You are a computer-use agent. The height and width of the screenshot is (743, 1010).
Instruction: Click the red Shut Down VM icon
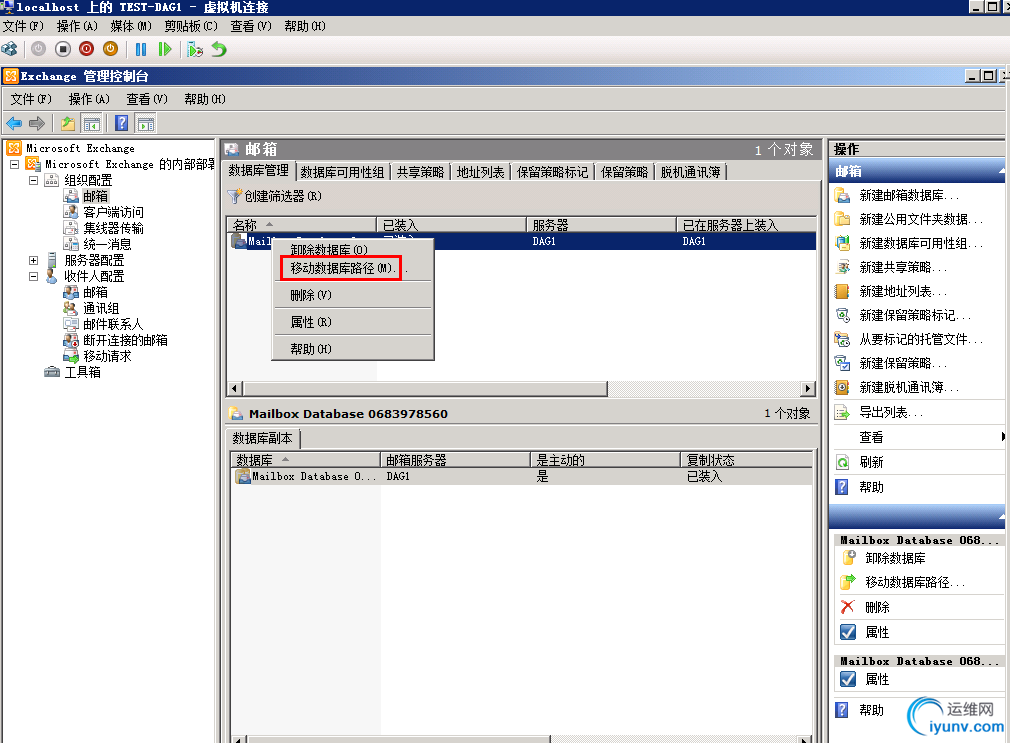tap(86, 49)
